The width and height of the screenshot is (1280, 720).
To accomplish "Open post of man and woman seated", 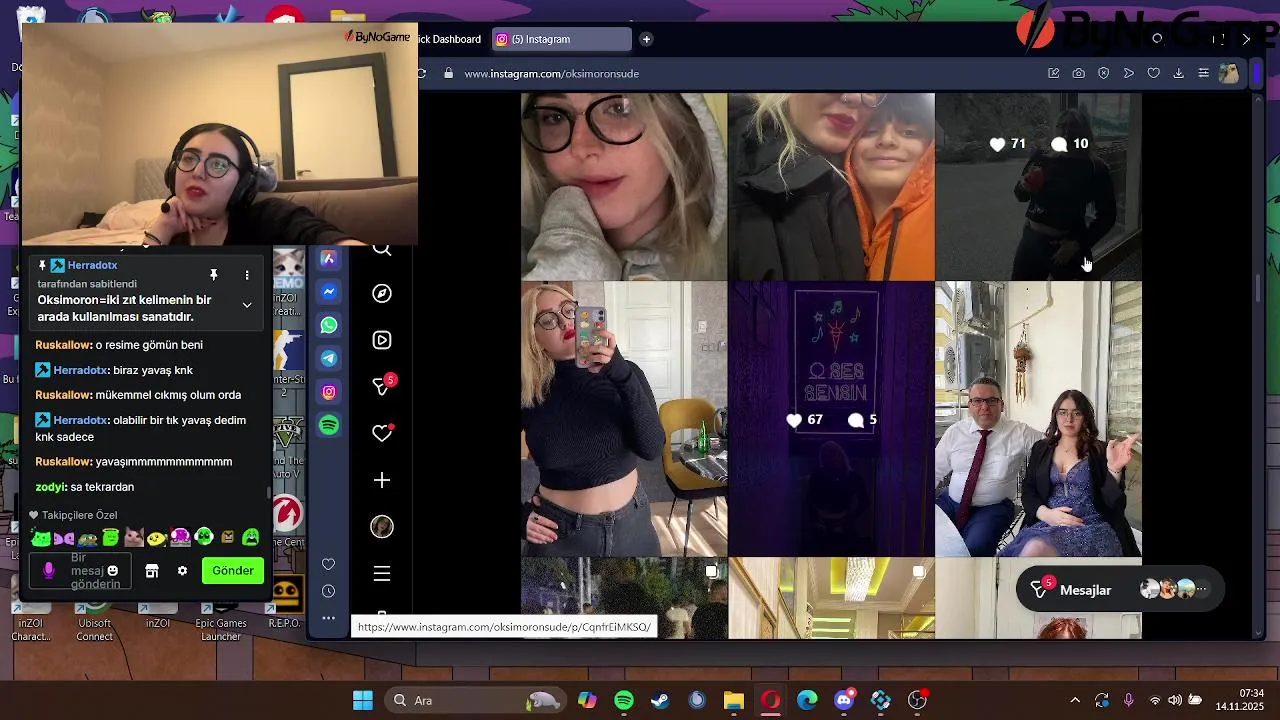I will coord(1038,419).
